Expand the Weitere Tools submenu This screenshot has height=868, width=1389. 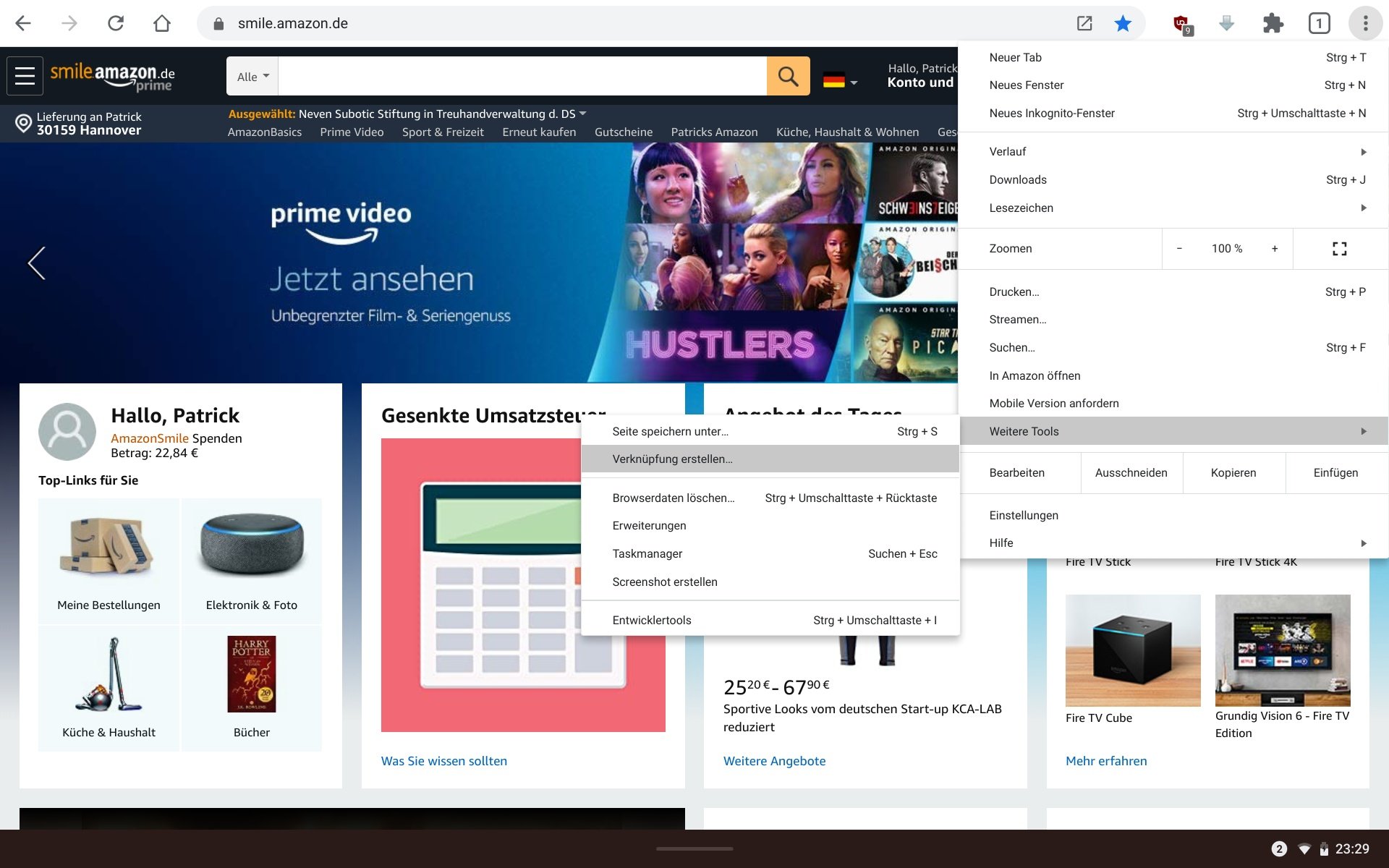tap(1173, 431)
